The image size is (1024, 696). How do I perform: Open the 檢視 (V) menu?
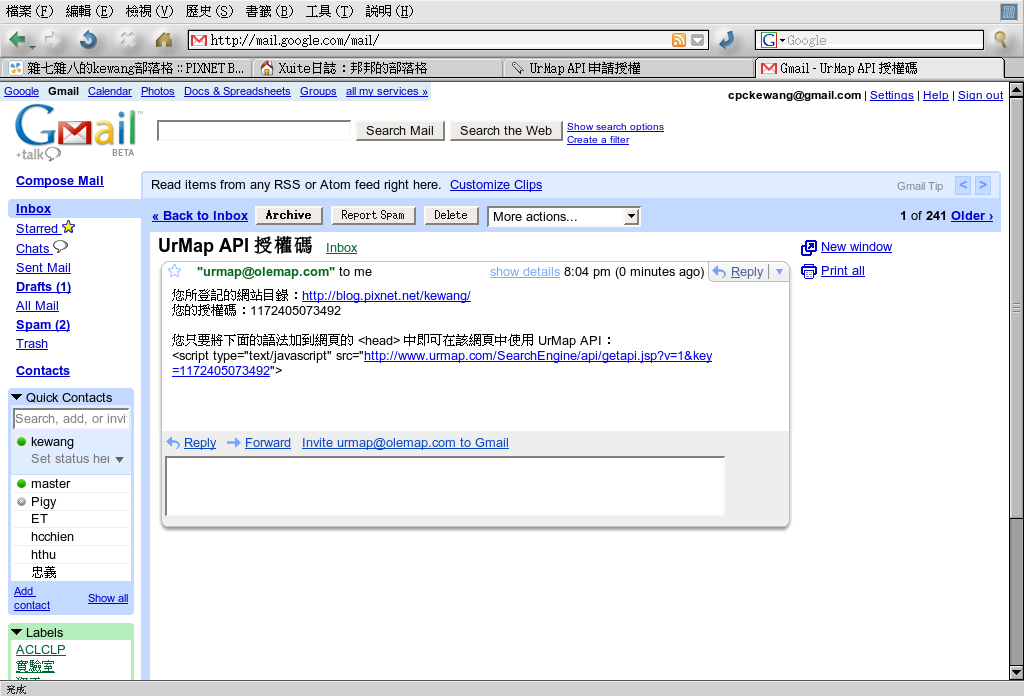(x=150, y=11)
